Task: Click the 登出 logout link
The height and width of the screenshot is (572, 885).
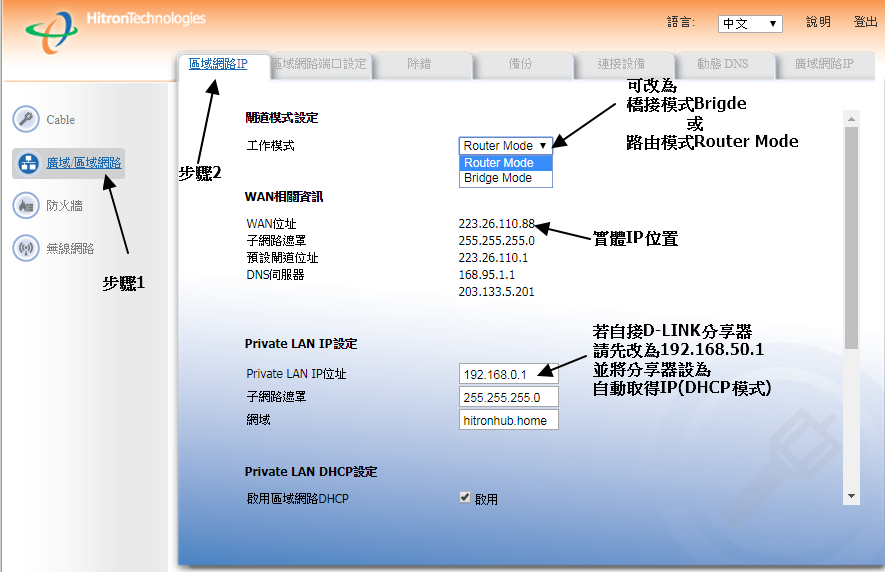Action: (x=865, y=22)
